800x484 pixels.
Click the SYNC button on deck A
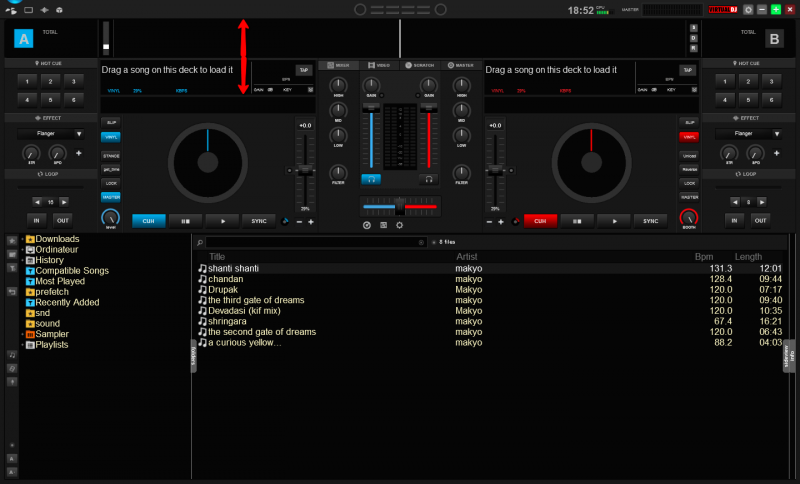coord(260,220)
